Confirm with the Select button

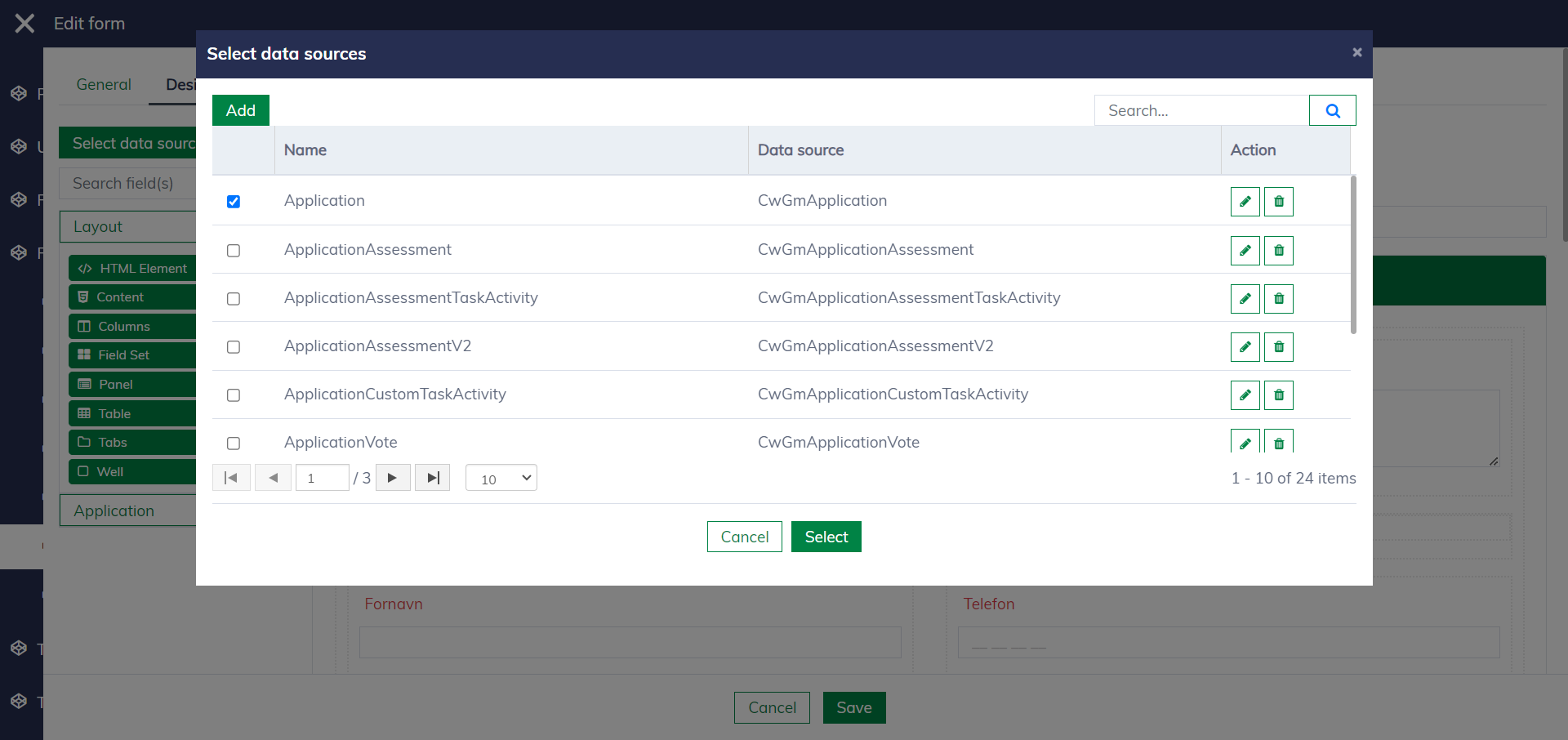click(826, 537)
